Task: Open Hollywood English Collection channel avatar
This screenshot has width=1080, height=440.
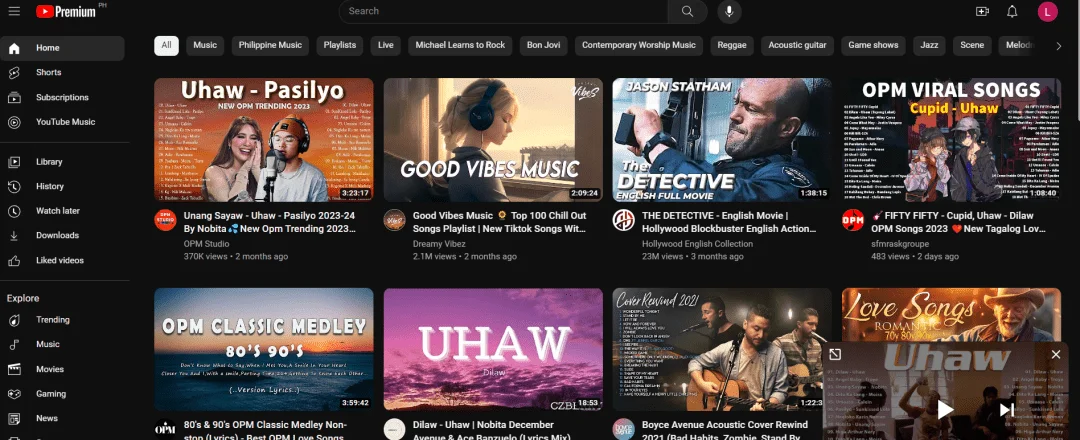Action: click(623, 220)
